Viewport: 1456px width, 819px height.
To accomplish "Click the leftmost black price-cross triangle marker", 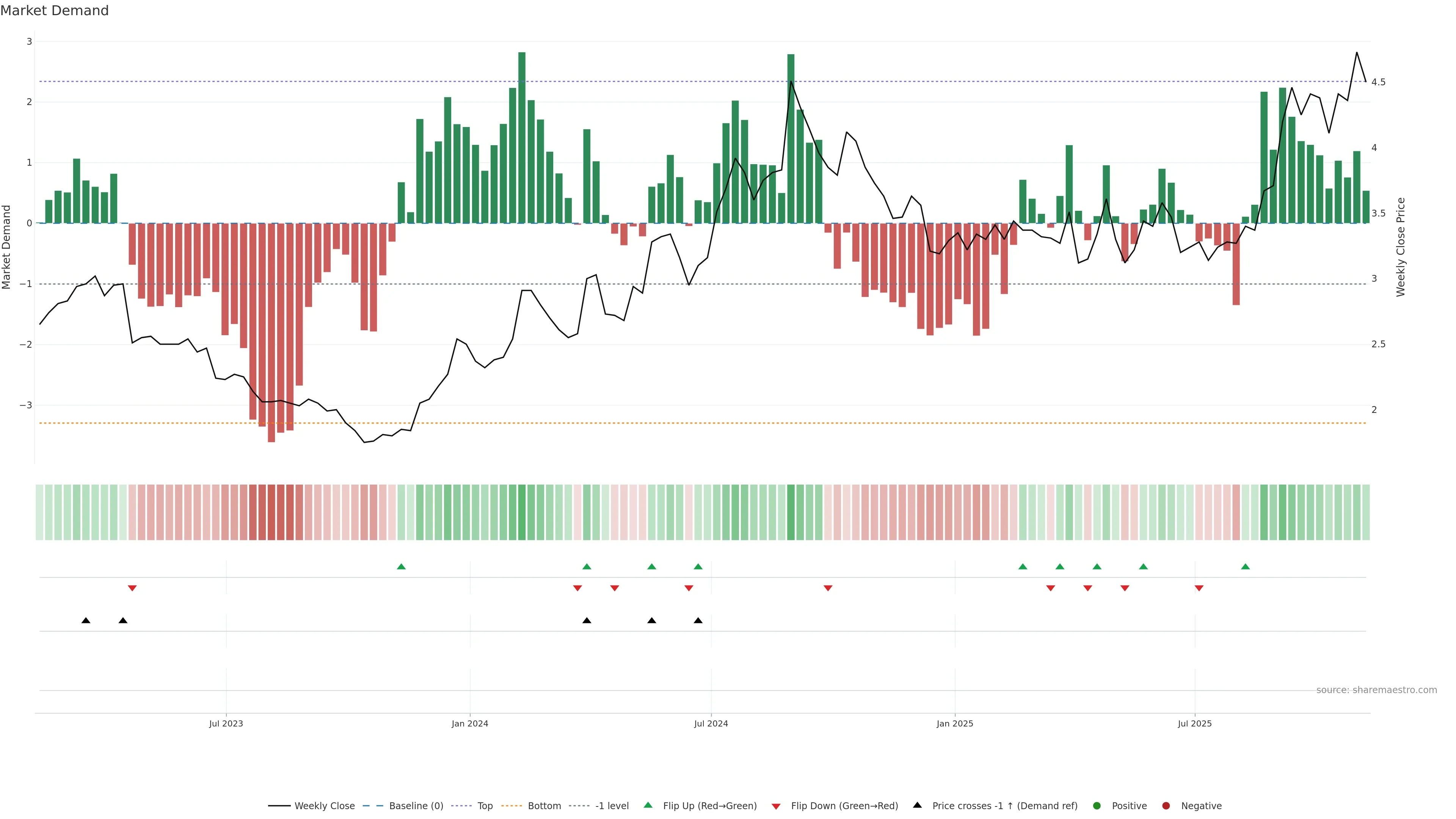I will click(86, 621).
